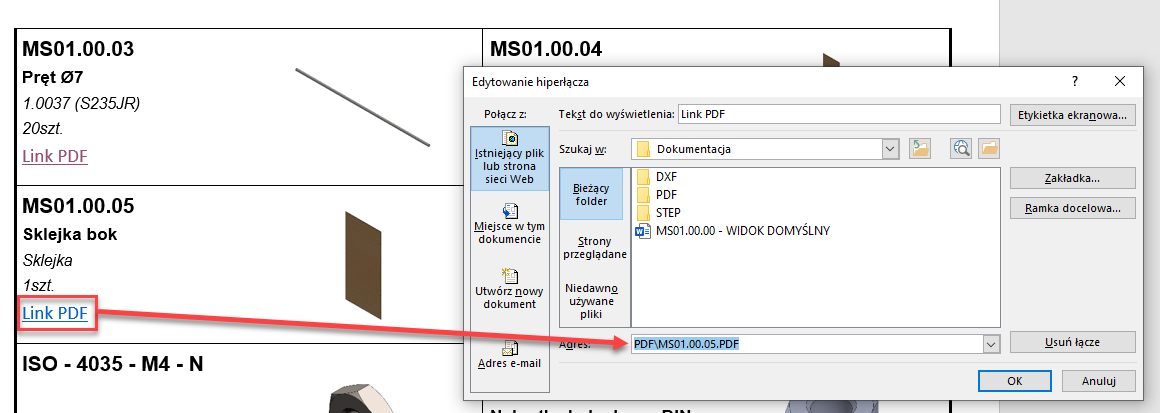The width and height of the screenshot is (1160, 413).
Task: Open the 'Adres' dropdown arrow
Action: tap(991, 344)
